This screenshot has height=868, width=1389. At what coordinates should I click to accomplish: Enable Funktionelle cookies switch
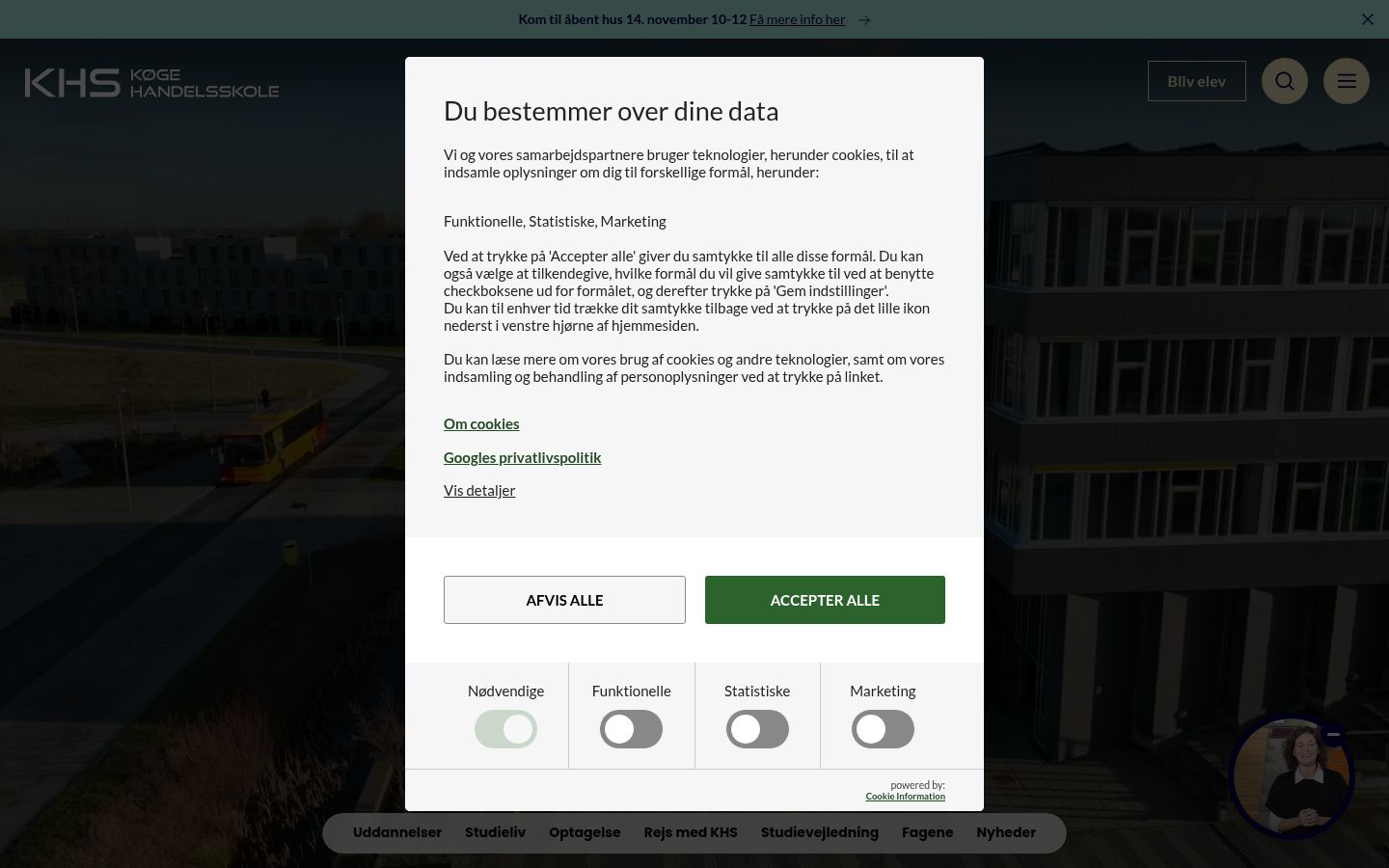(632, 729)
